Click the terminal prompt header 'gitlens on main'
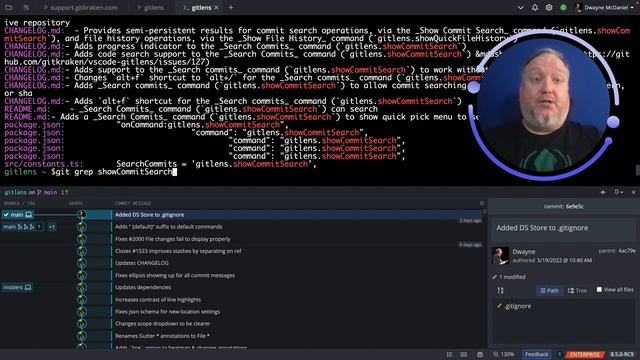This screenshot has height=360, width=640. [36, 192]
